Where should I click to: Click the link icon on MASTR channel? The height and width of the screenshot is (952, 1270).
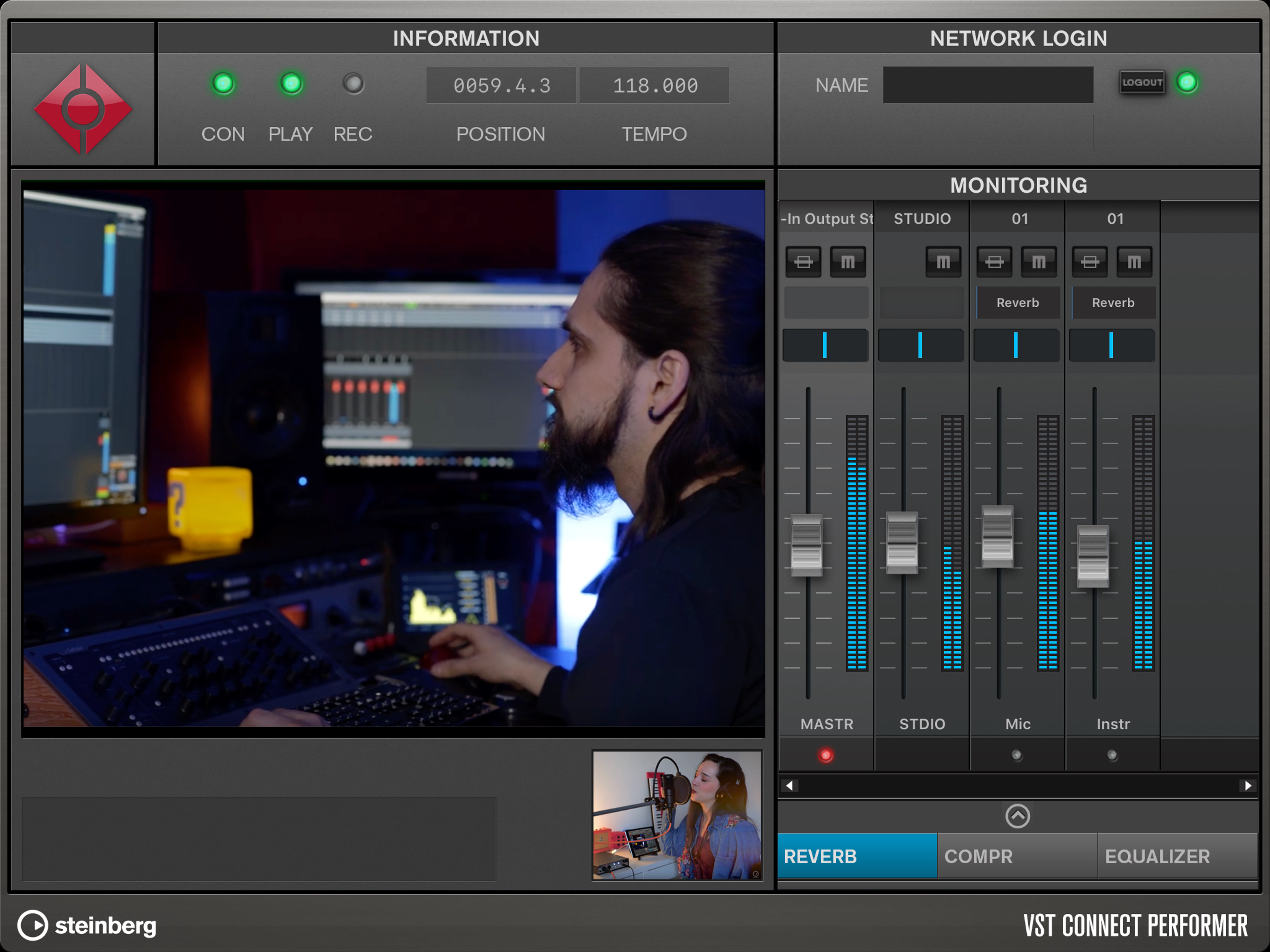803,262
